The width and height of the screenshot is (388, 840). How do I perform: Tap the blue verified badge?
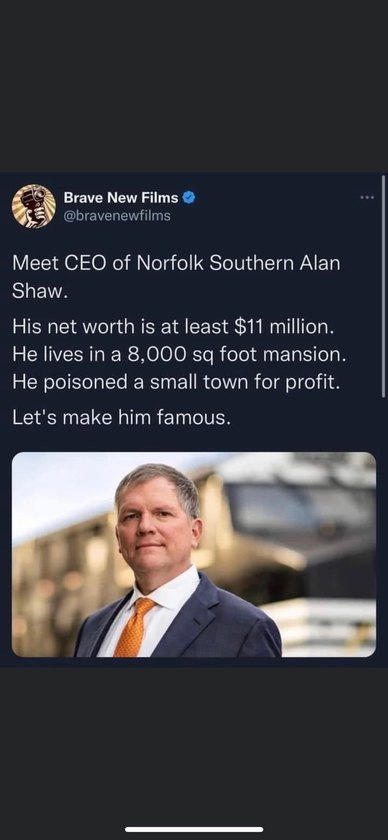189,198
